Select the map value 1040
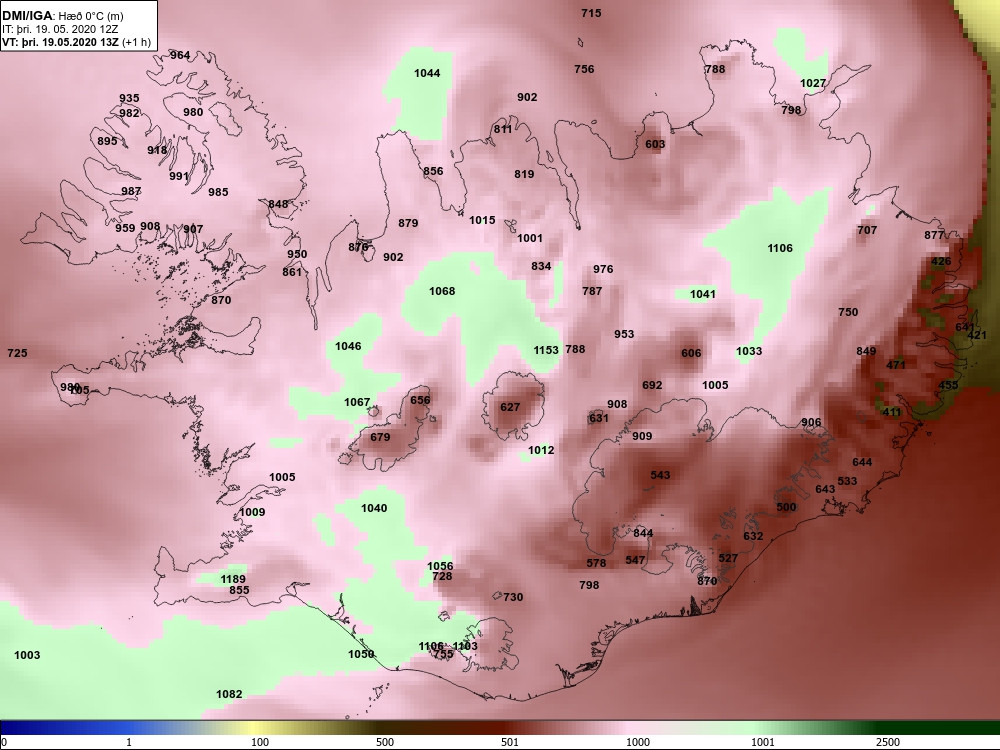 tap(374, 508)
